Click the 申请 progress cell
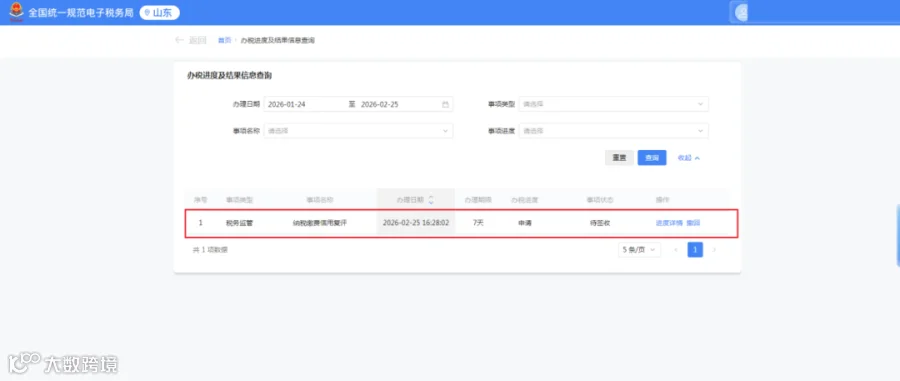900x381 pixels. [525, 223]
